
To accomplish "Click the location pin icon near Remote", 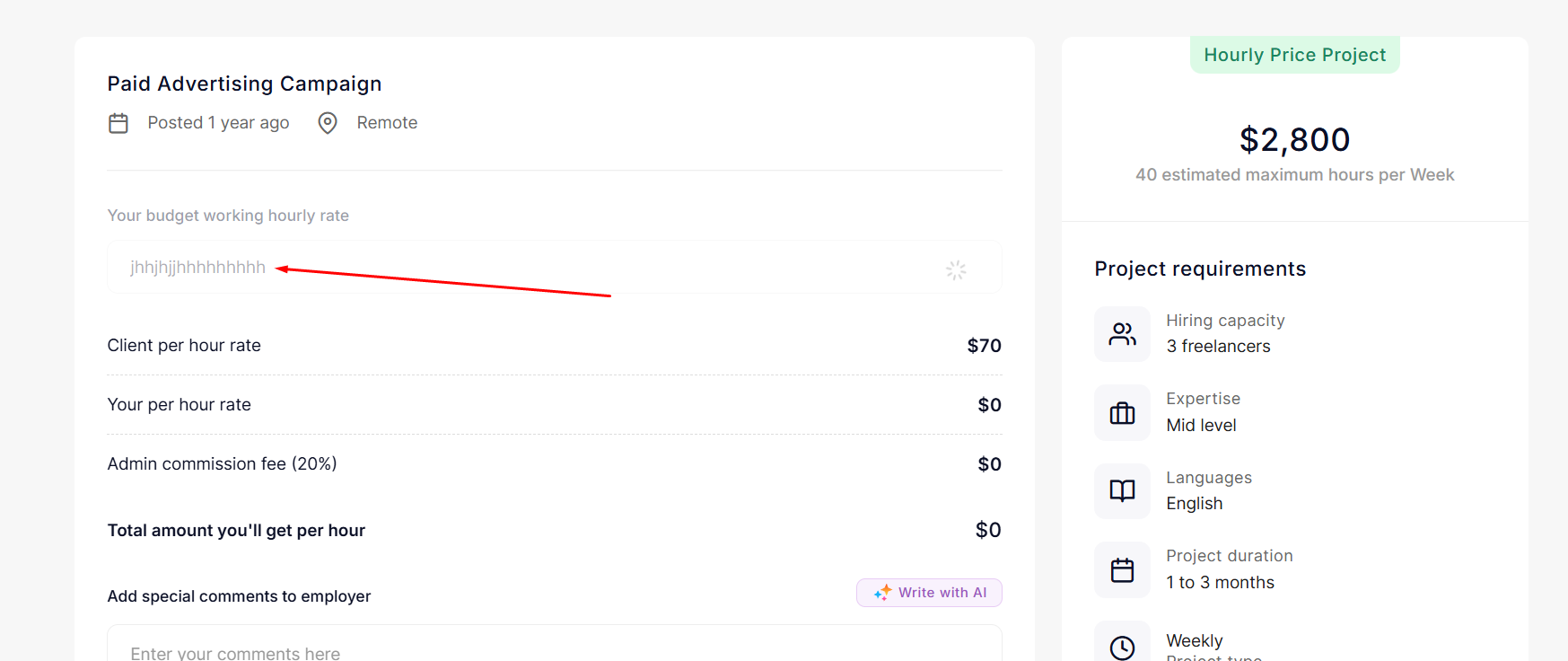I will 328,123.
